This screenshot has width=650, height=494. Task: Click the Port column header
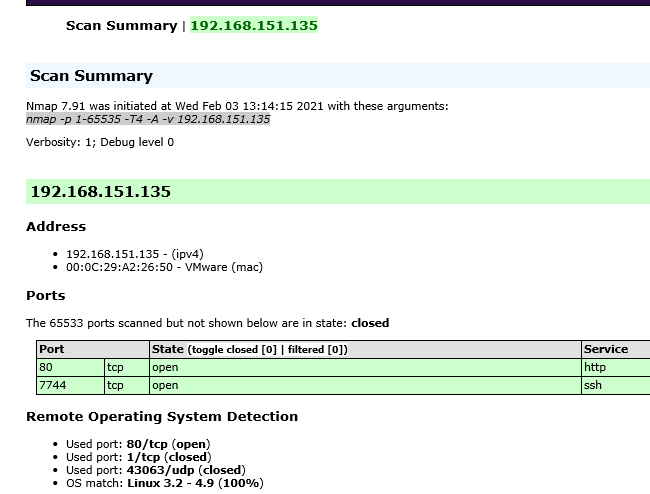pos(52,349)
